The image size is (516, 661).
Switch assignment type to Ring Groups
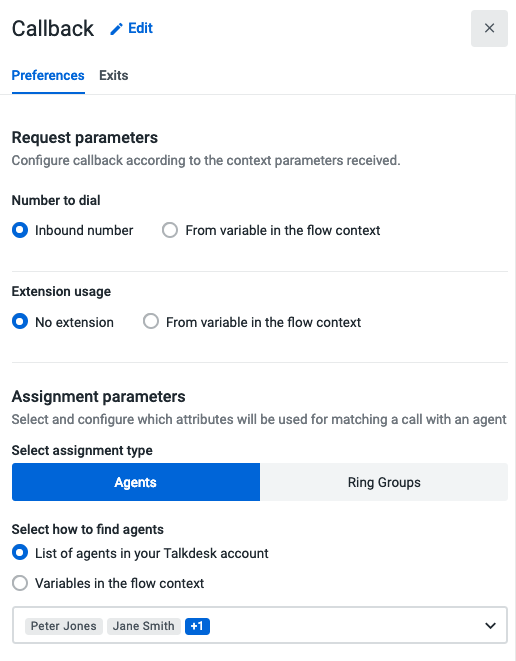[384, 482]
